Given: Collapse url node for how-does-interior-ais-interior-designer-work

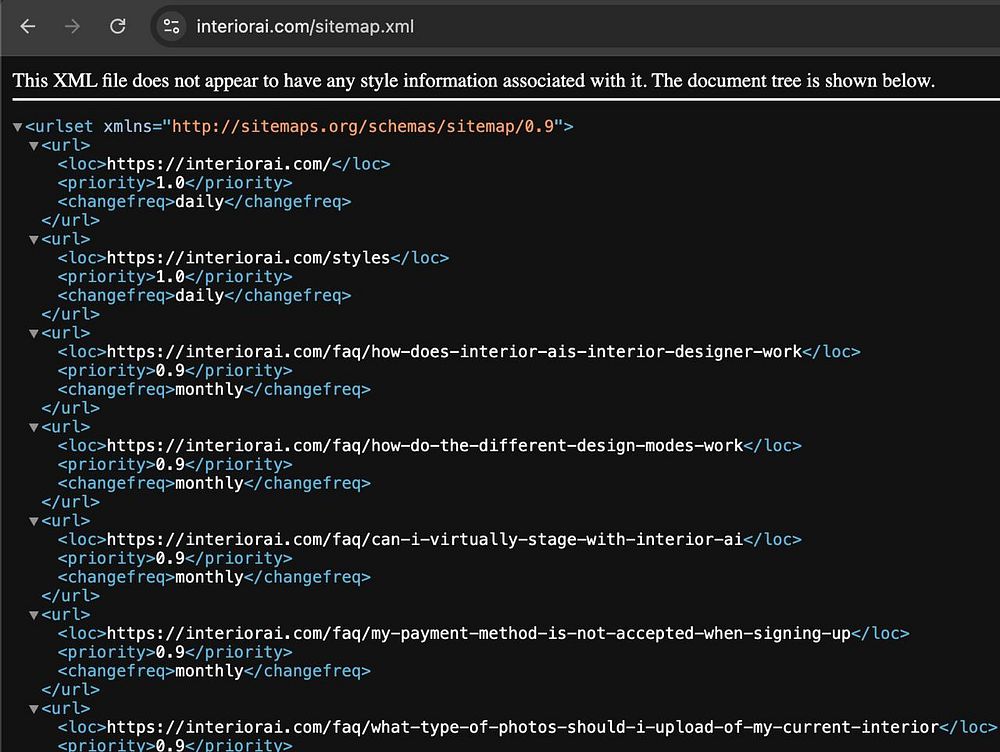Looking at the screenshot, I should click(34, 334).
